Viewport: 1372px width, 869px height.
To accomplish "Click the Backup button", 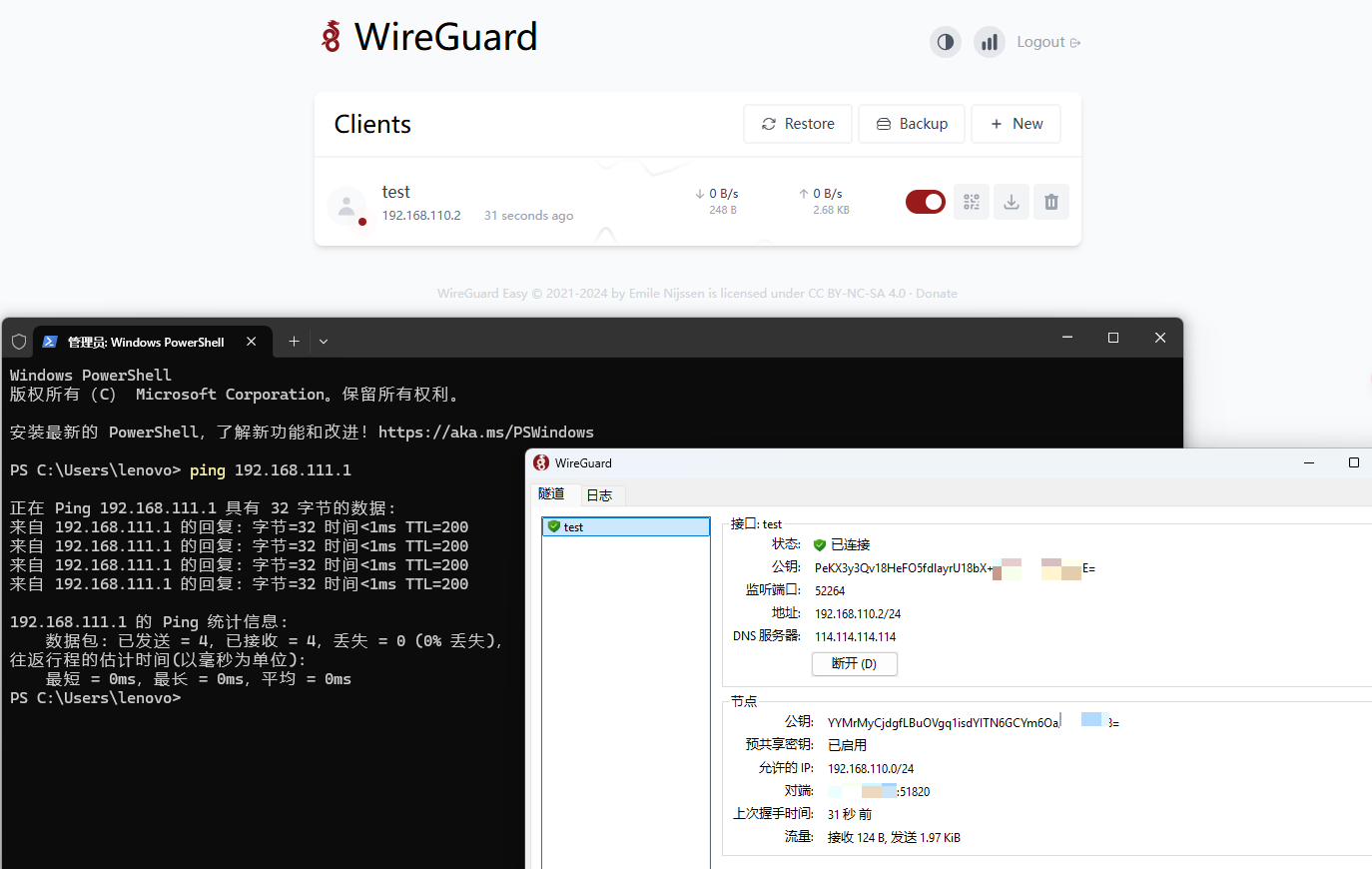I will point(912,124).
